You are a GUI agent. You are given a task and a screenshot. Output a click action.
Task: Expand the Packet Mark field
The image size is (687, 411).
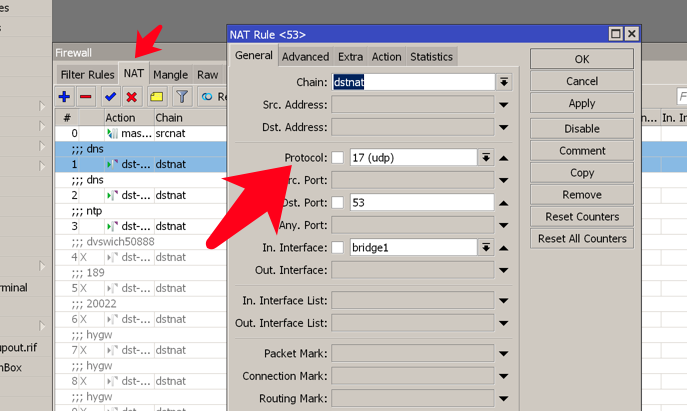pyautogui.click(x=504, y=354)
